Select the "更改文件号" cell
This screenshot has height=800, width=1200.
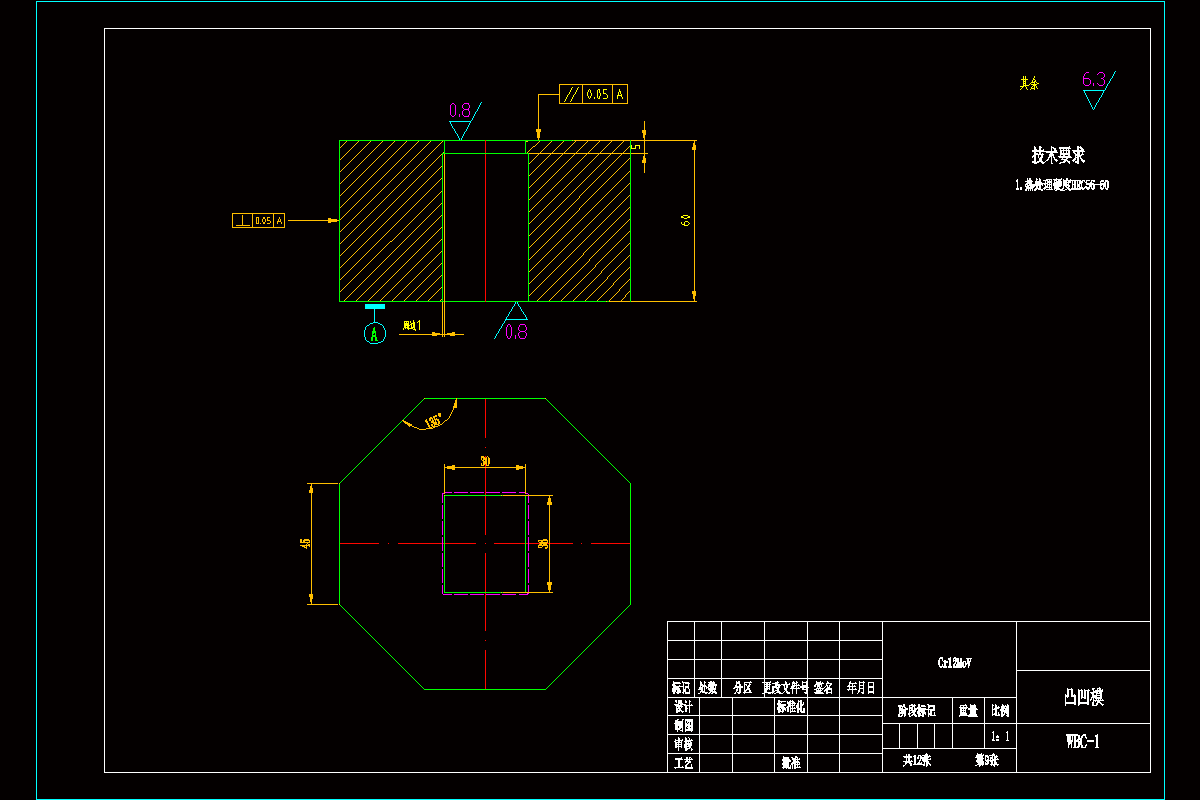click(x=785, y=688)
